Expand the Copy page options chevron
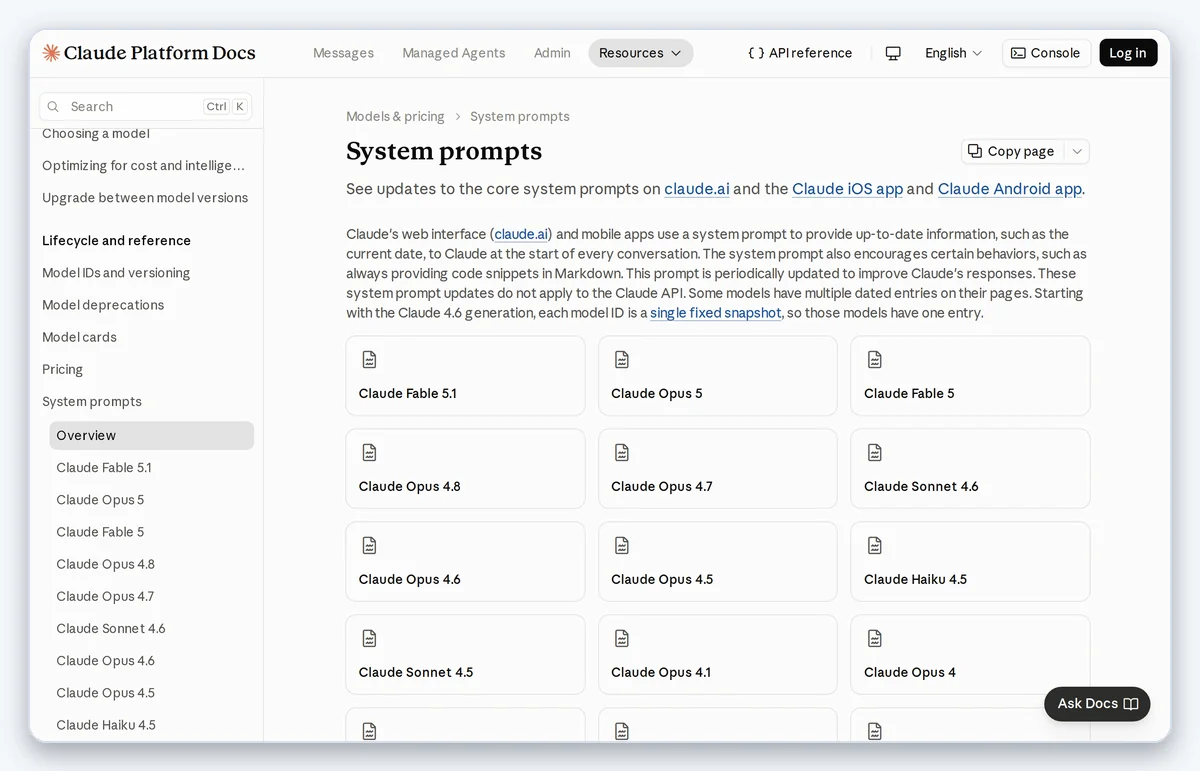 point(1077,151)
